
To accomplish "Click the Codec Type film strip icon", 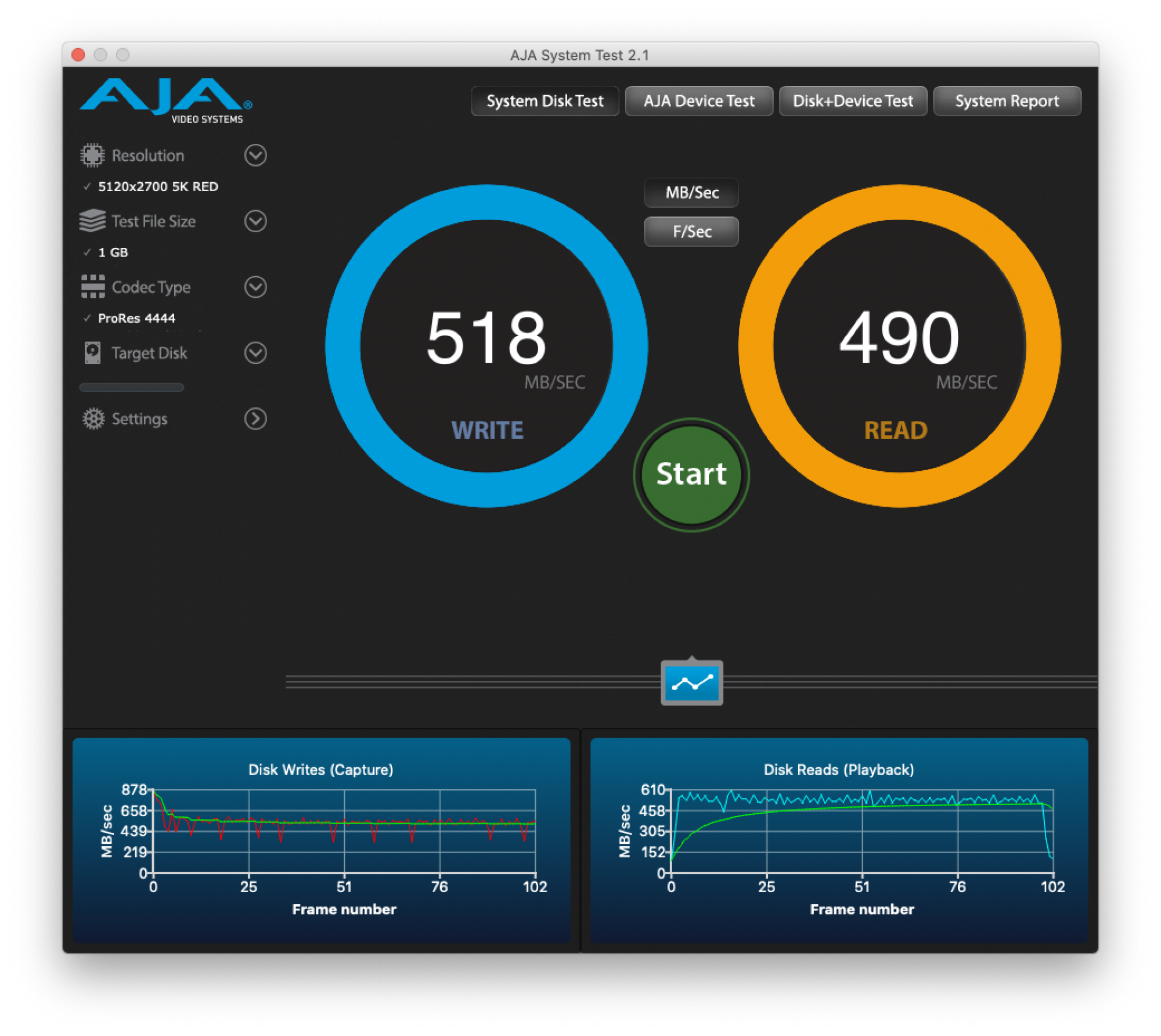I will click(93, 287).
